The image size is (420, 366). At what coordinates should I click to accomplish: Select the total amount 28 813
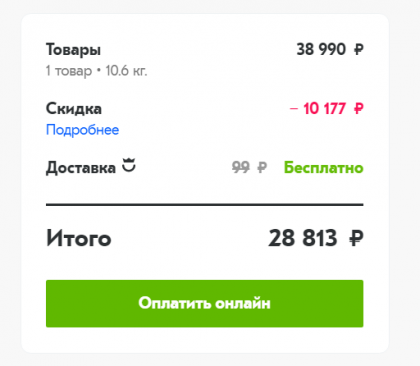(303, 238)
